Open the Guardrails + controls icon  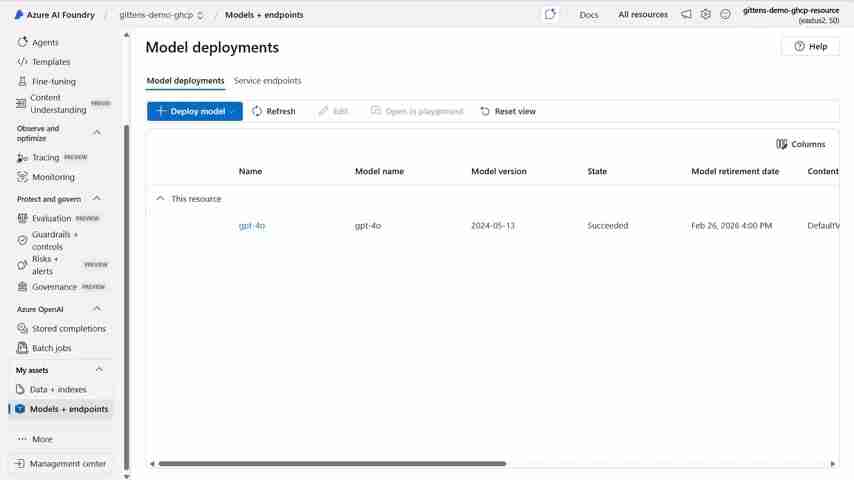pos(22,240)
